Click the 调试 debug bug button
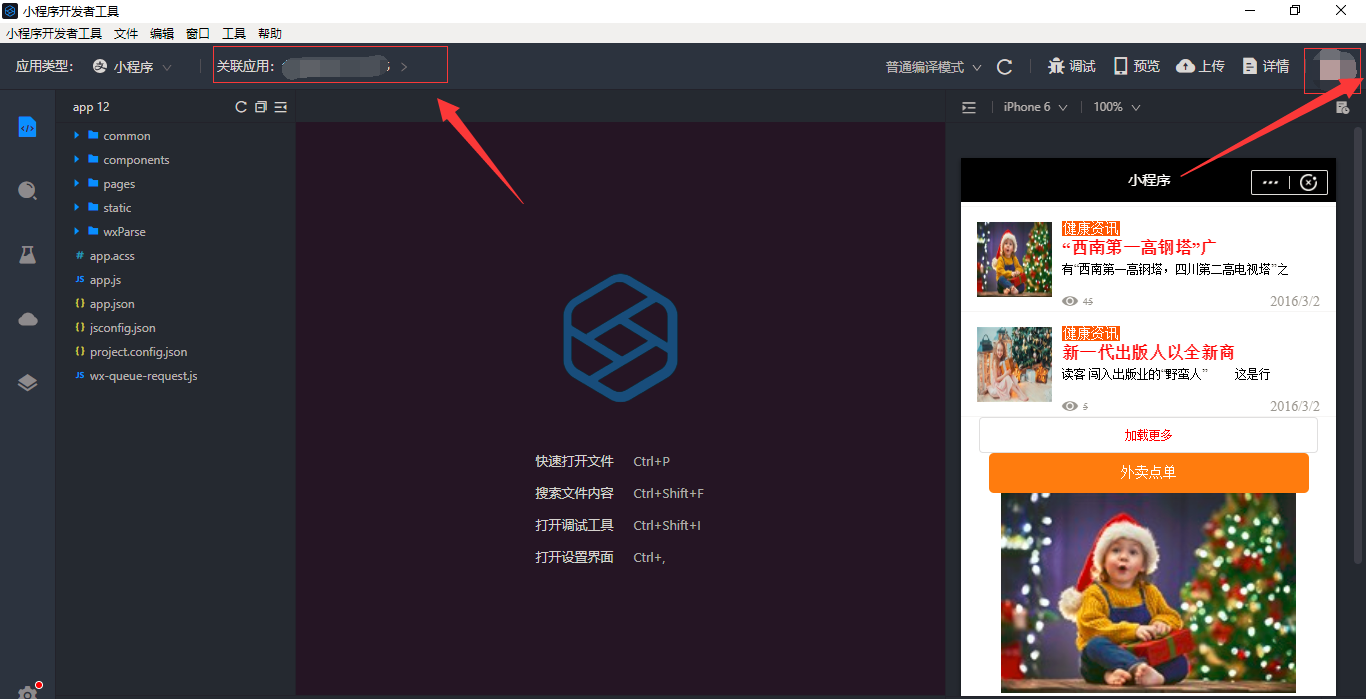1366x699 pixels. pyautogui.click(x=1071, y=66)
